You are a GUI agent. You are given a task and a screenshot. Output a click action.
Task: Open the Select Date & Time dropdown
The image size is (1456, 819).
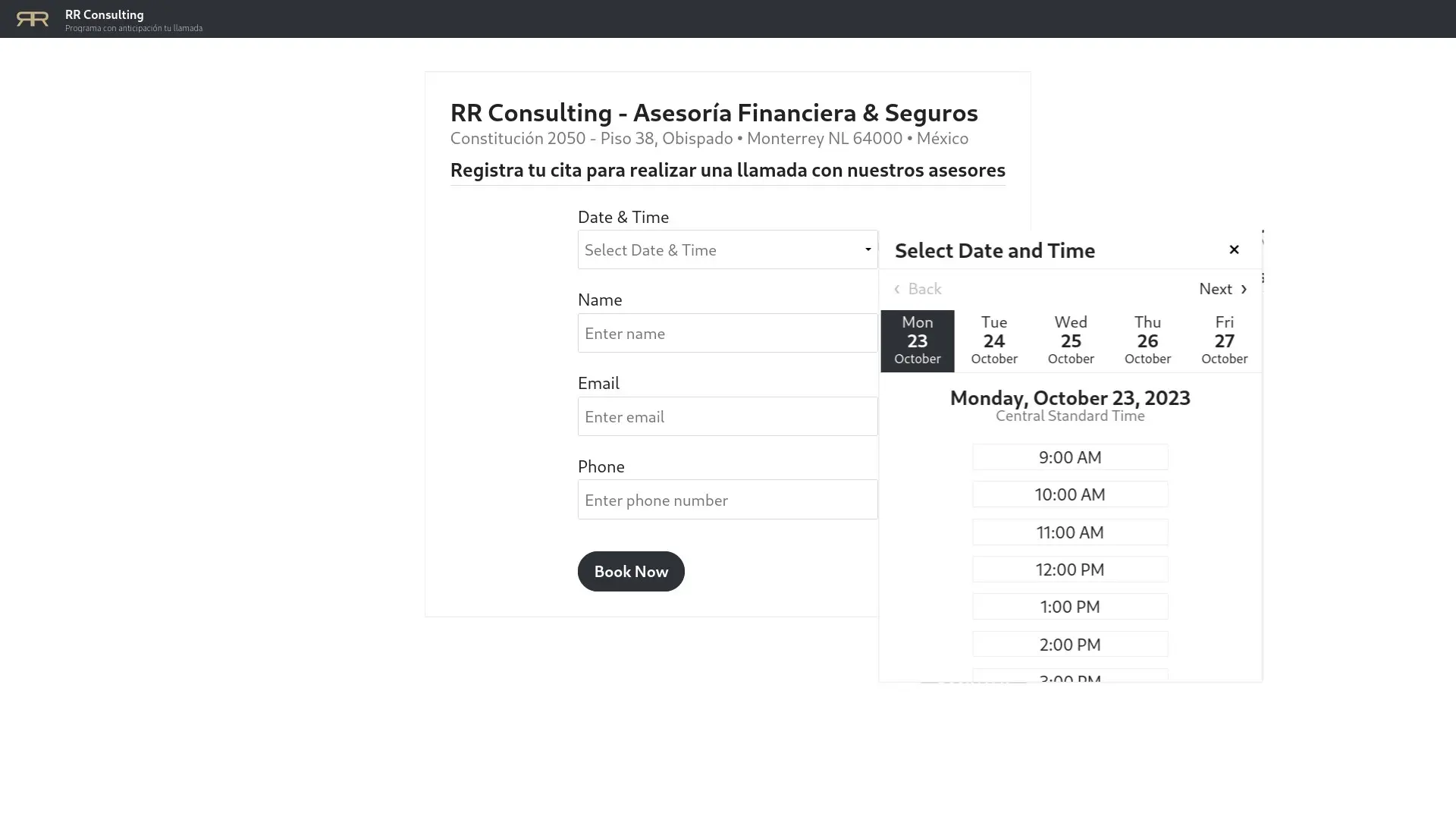point(727,249)
